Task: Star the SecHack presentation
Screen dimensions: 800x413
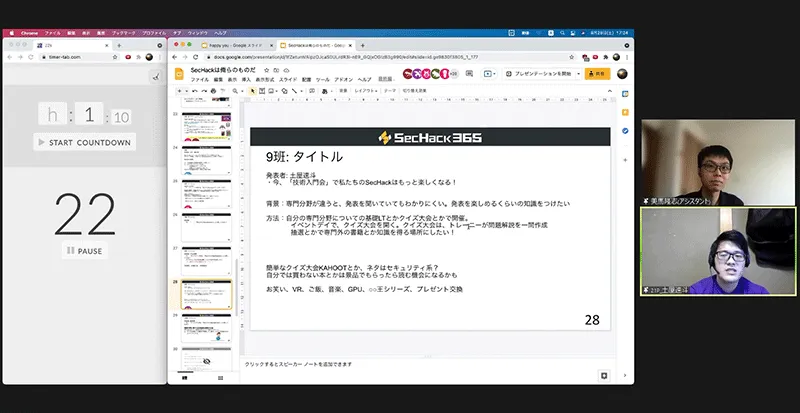Action: tap(266, 70)
